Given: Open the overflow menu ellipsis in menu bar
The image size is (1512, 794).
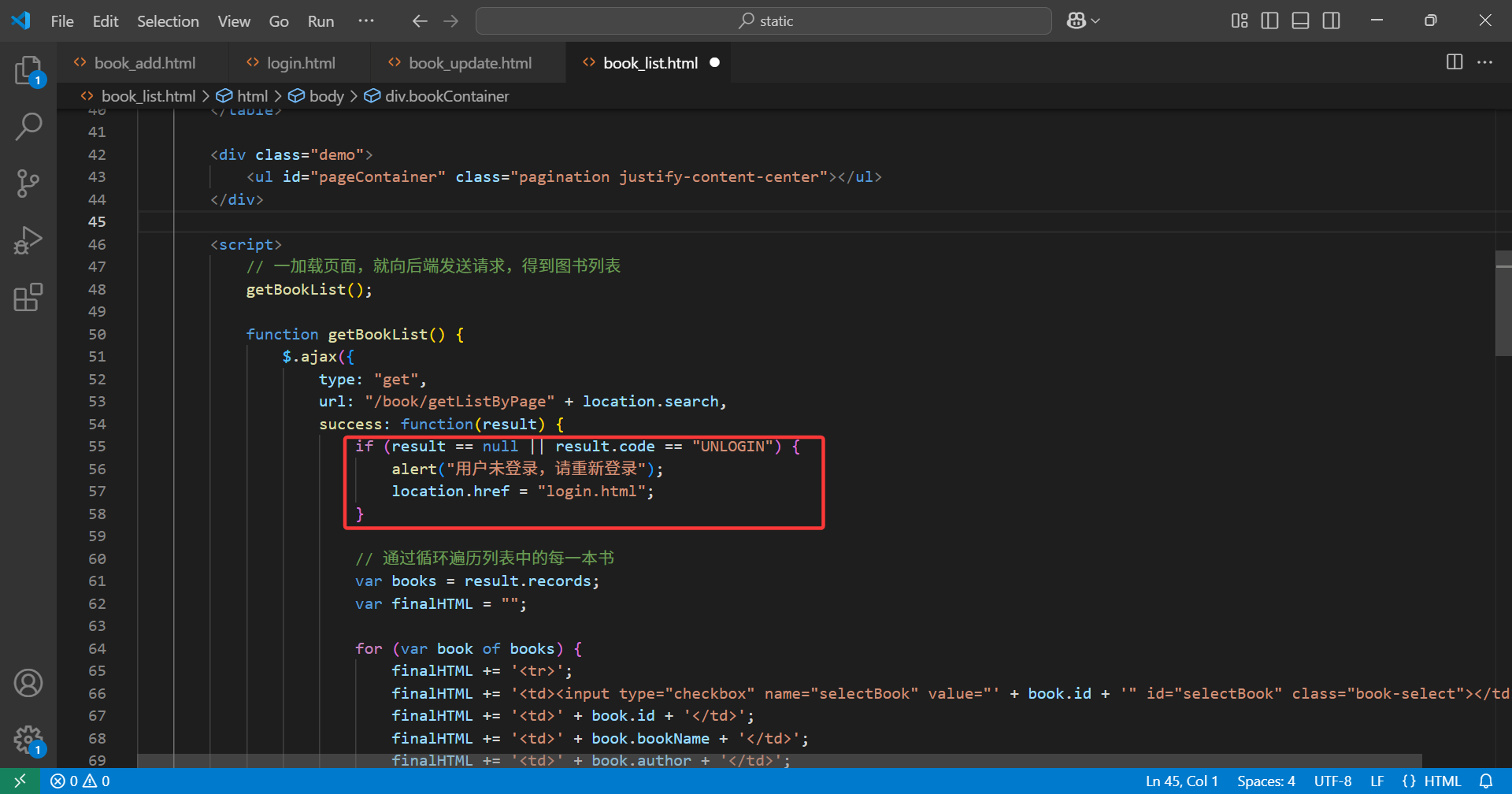Looking at the screenshot, I should (366, 21).
